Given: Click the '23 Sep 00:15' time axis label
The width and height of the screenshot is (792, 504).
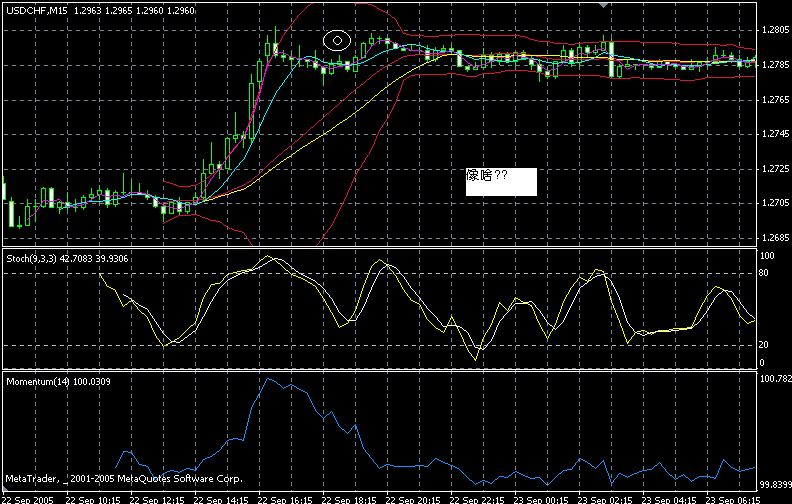Looking at the screenshot, I should (x=541, y=499).
